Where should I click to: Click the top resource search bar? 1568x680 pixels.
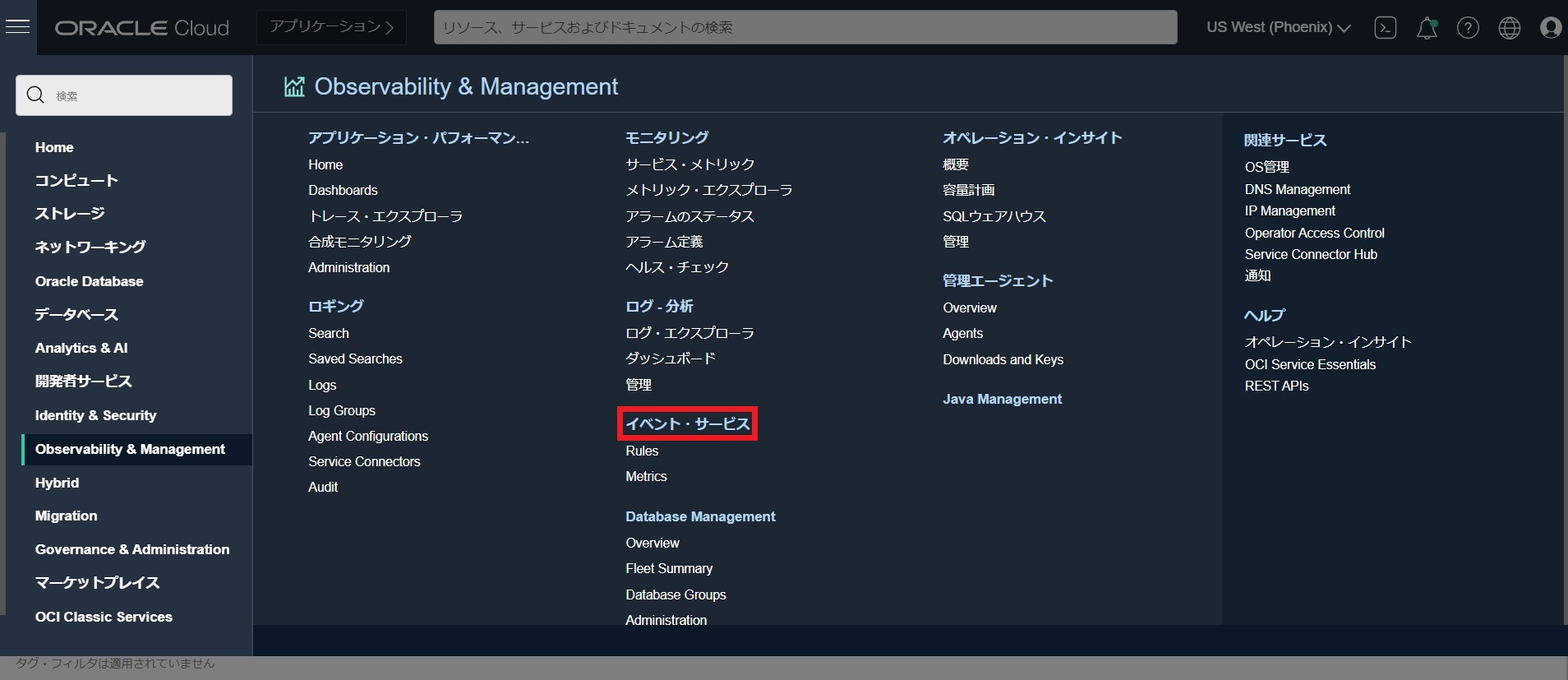coord(805,27)
